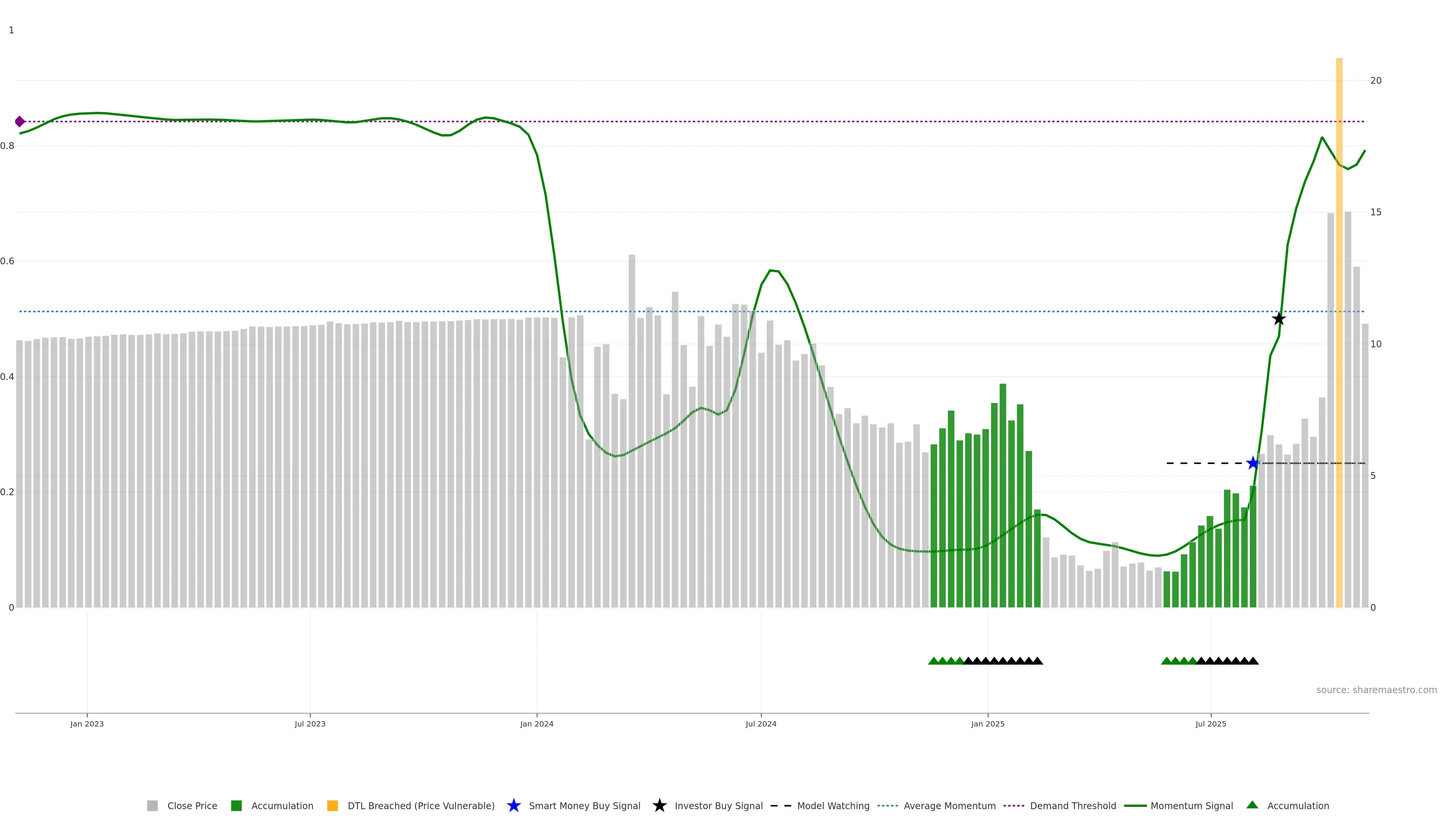Viewport: 1456px width, 819px height.
Task: Click orange DTL Breached legend swatch
Action: click(x=333, y=805)
